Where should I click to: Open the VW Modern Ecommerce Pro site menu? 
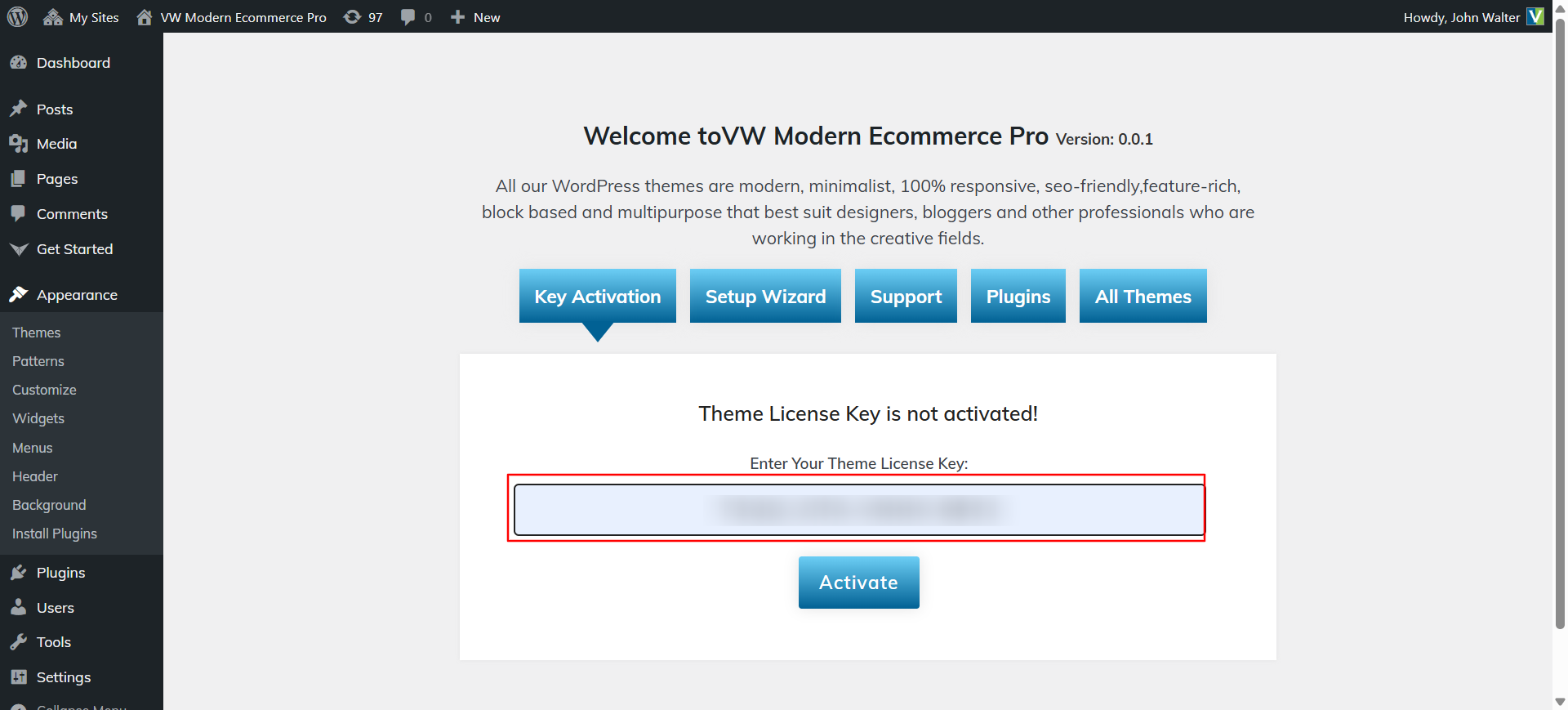coord(232,17)
